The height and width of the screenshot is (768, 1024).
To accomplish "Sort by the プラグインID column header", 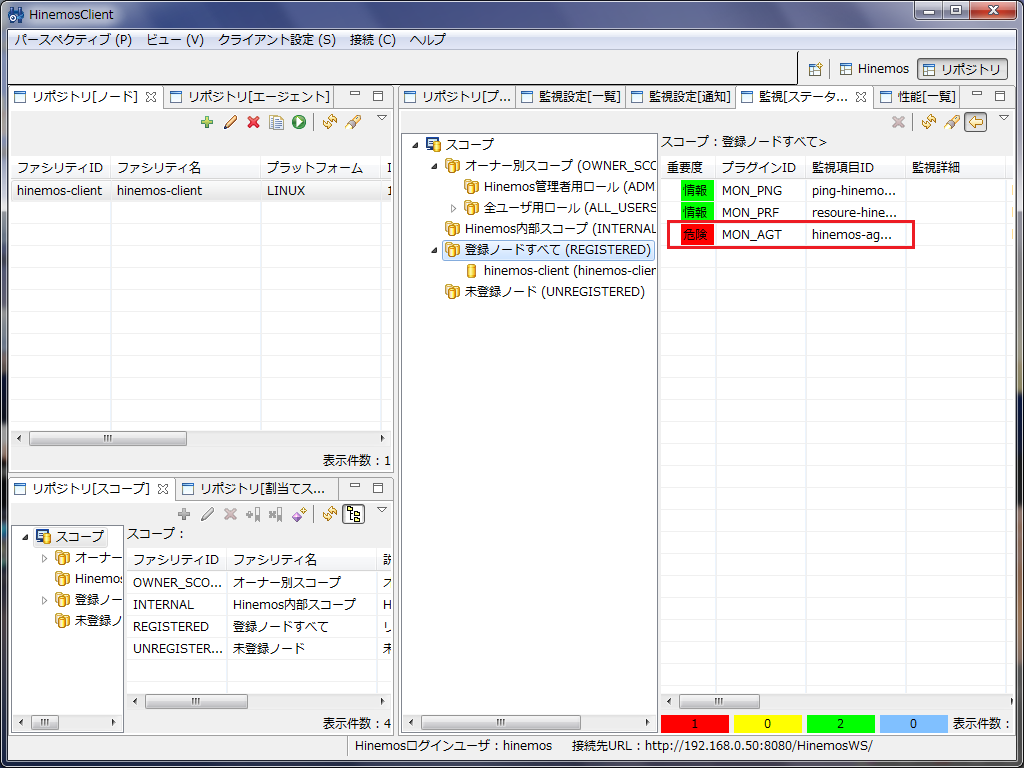I will coord(761,168).
